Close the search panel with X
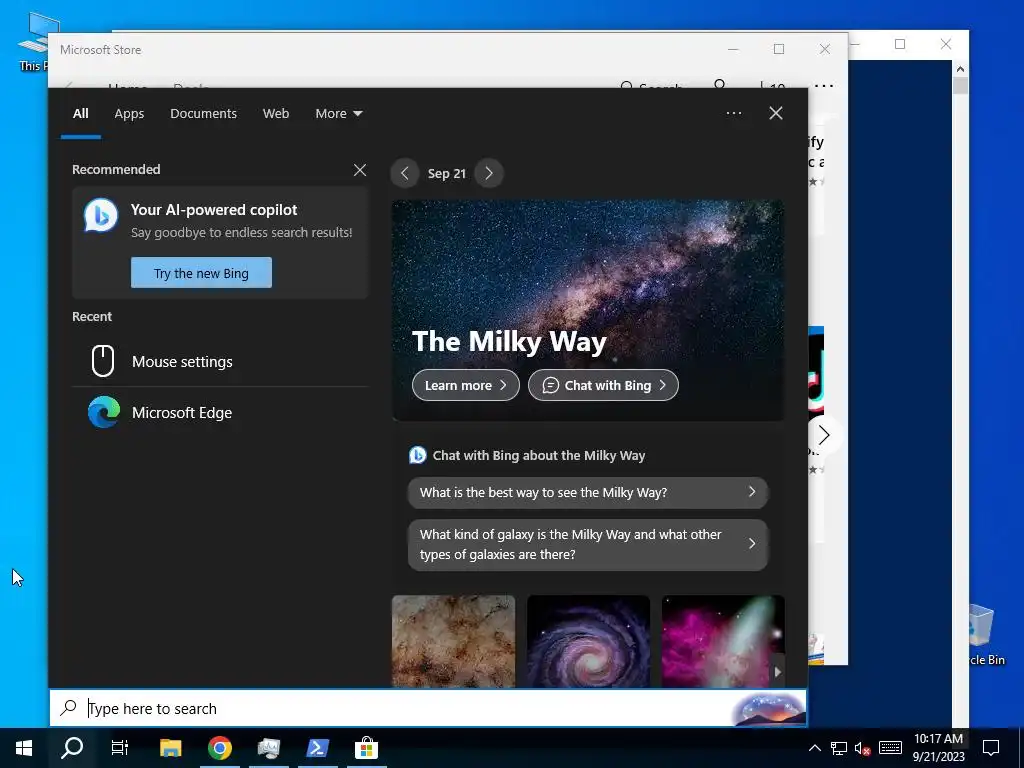The width and height of the screenshot is (1024, 768). tap(776, 113)
